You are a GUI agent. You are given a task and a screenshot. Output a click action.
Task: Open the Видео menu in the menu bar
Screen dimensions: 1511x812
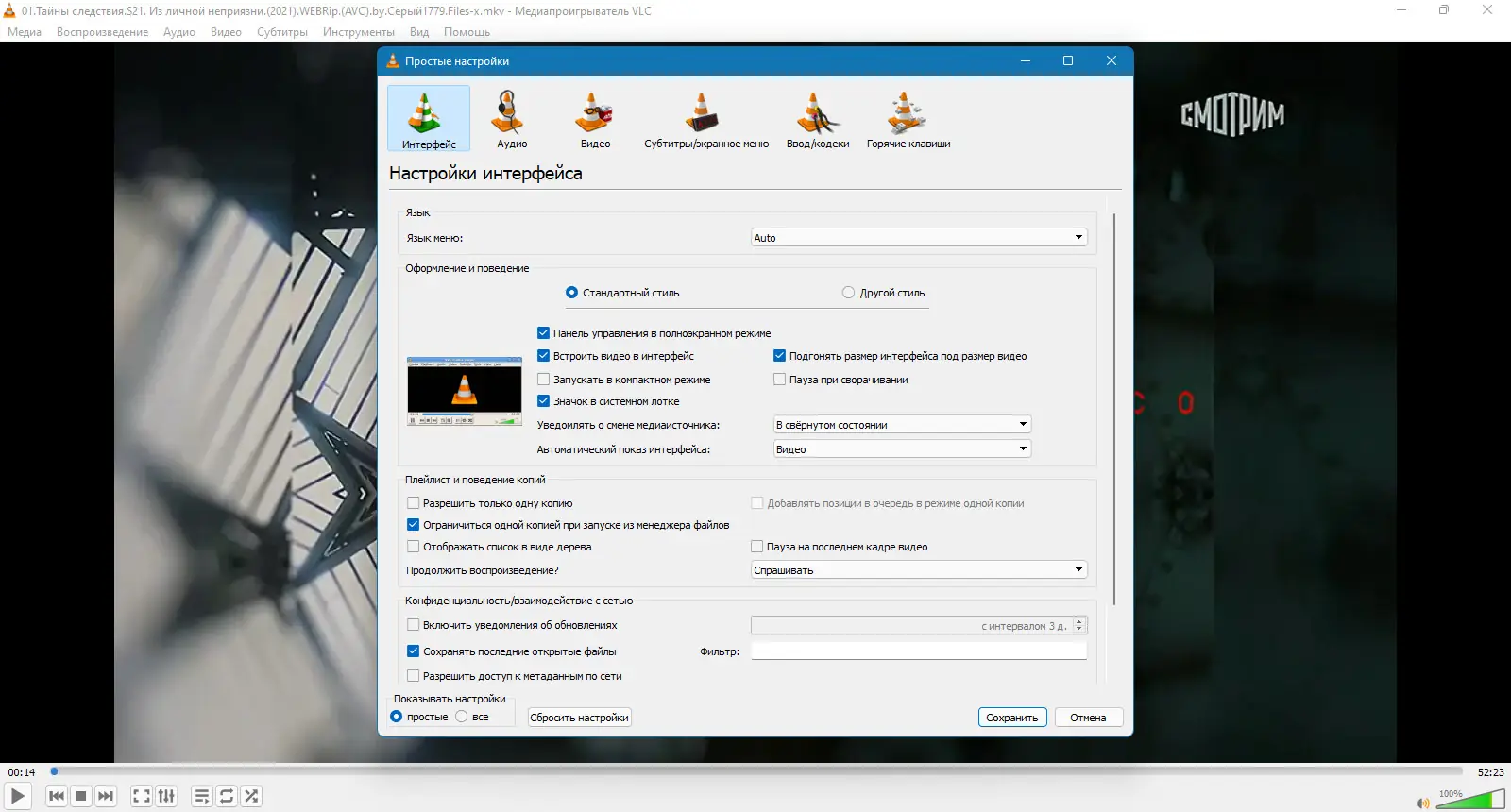tap(226, 32)
